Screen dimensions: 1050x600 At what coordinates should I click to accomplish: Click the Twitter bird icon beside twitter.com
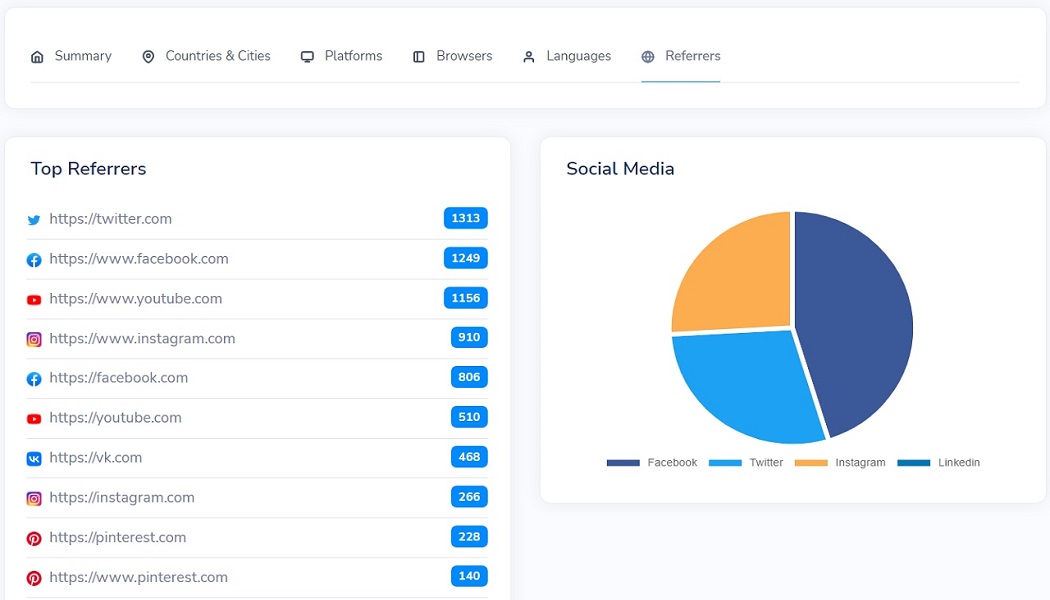pyautogui.click(x=34, y=220)
